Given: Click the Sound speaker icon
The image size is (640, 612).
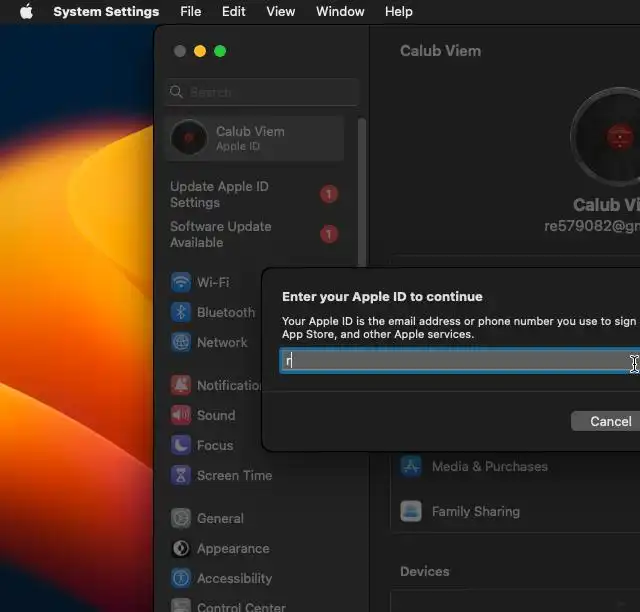Looking at the screenshot, I should pos(181,415).
